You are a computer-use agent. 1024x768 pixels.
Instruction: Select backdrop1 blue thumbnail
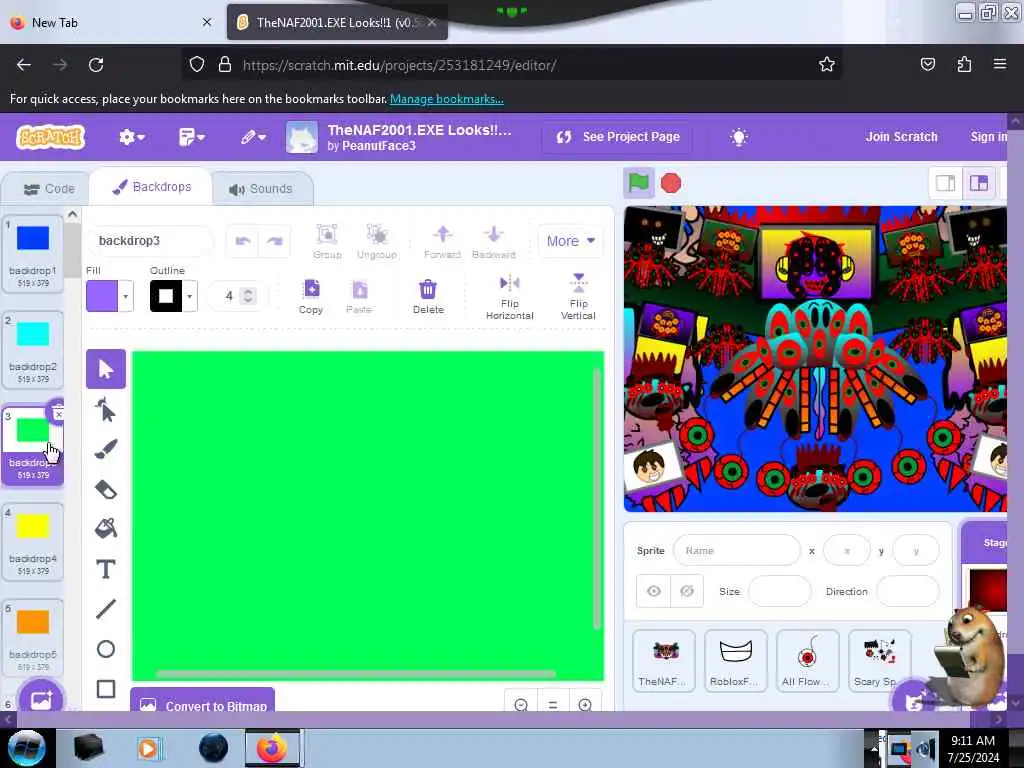coord(33,255)
